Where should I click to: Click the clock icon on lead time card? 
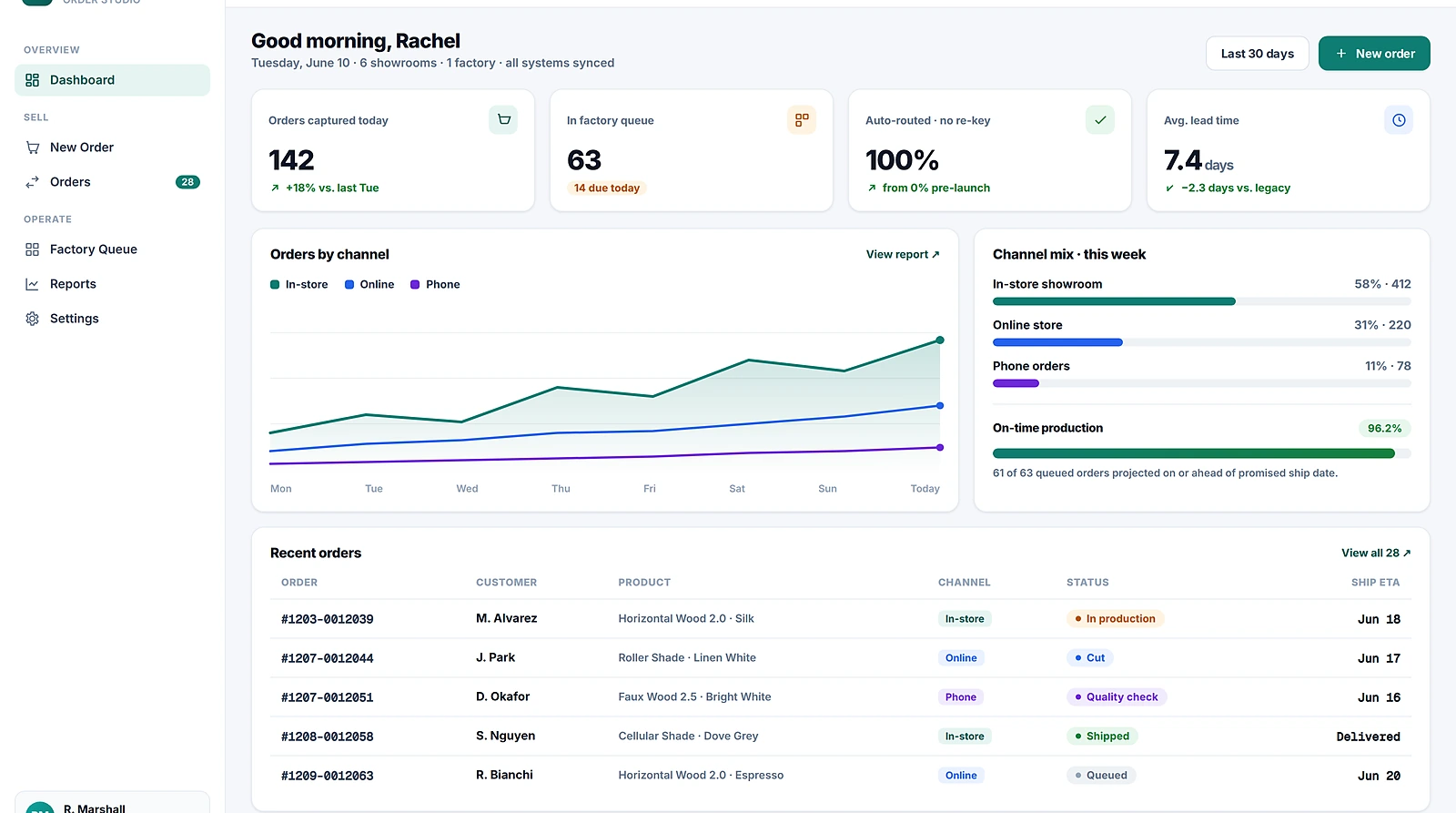tap(1399, 120)
